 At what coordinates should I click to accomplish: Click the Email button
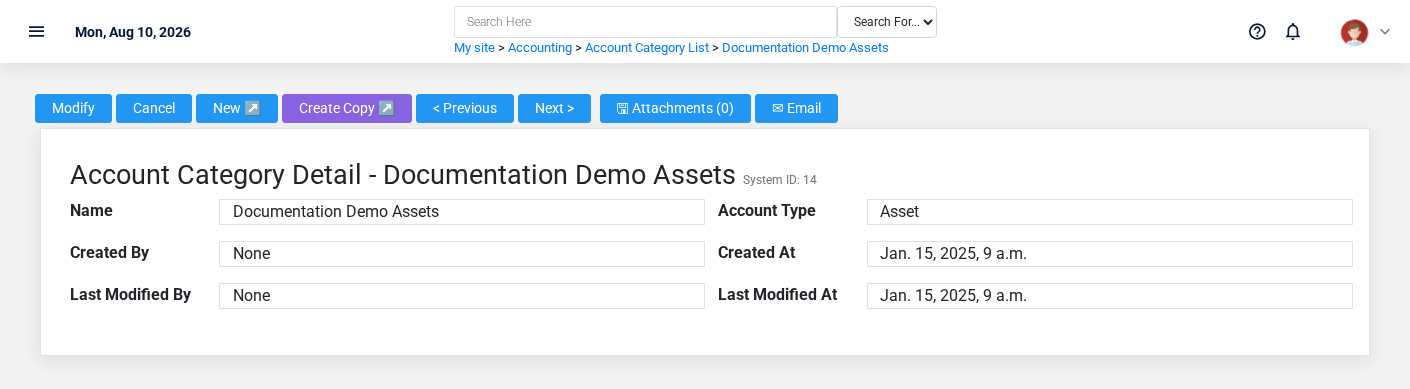pyautogui.click(x=796, y=108)
